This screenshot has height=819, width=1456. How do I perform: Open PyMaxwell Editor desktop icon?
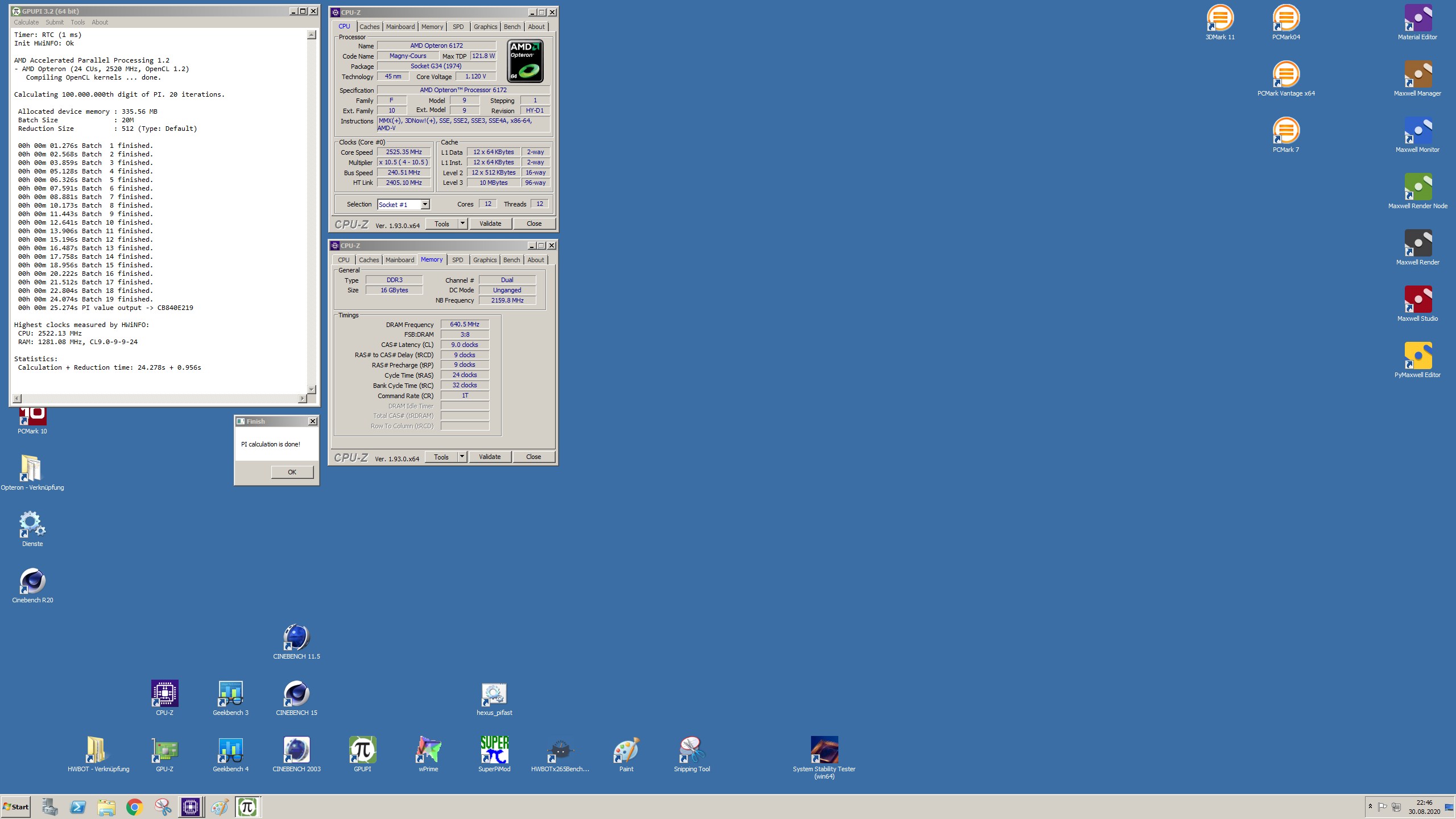[1417, 360]
